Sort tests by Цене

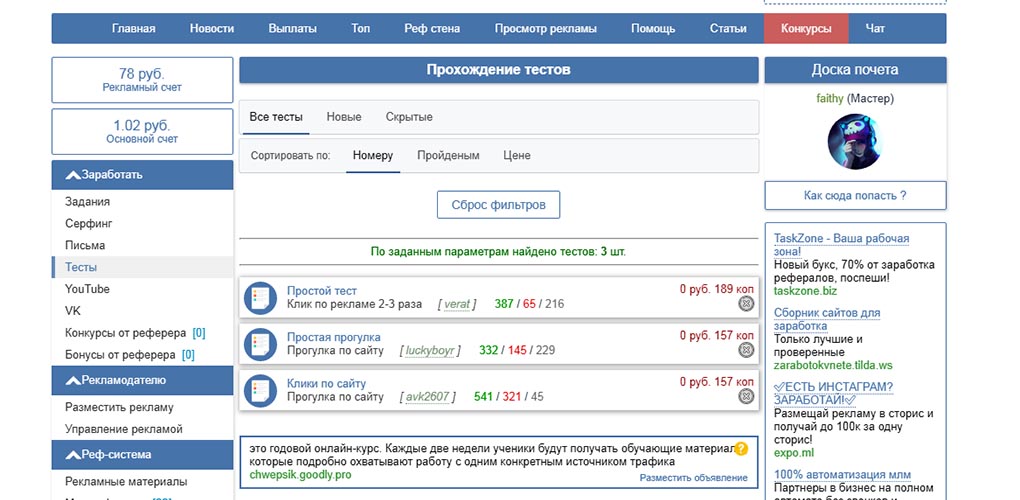(x=517, y=155)
